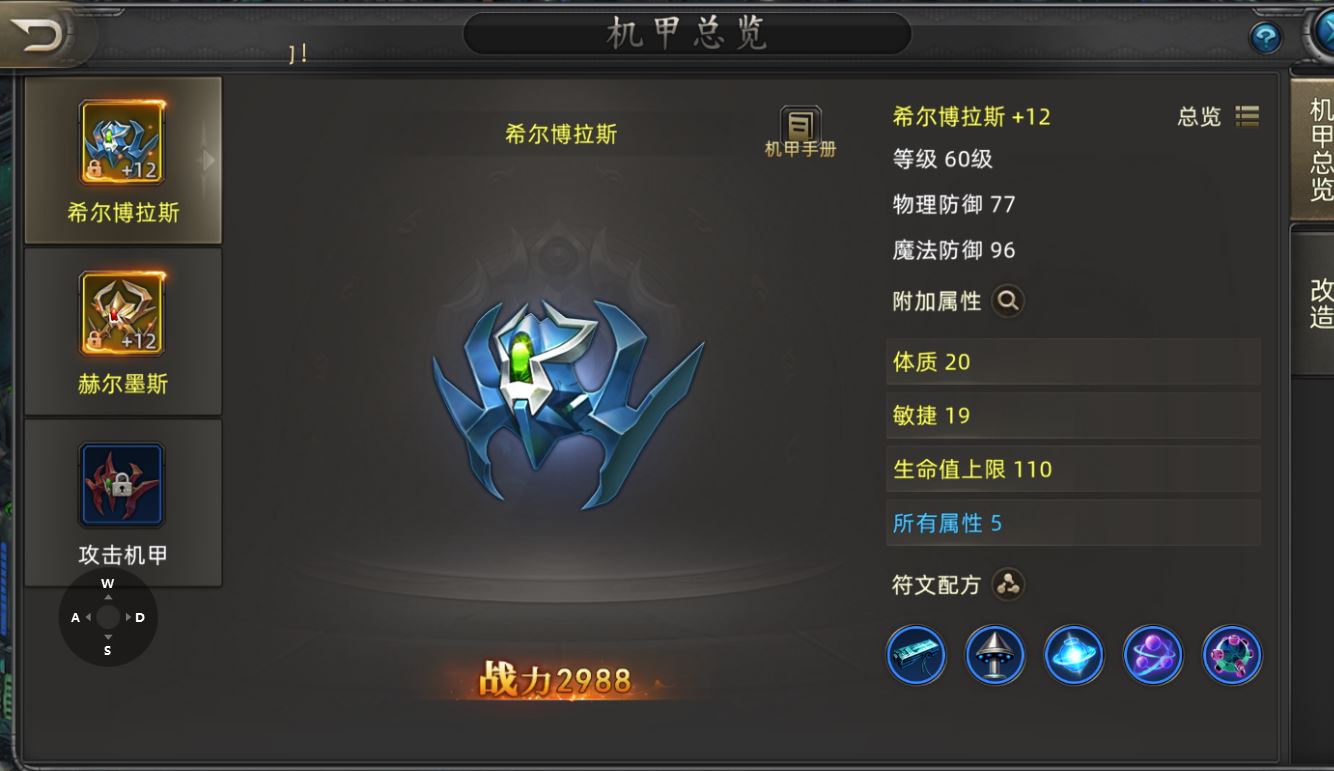This screenshot has width=1334, height=771.
Task: Click the magnifier beside 附加属性
Action: coord(1007,300)
